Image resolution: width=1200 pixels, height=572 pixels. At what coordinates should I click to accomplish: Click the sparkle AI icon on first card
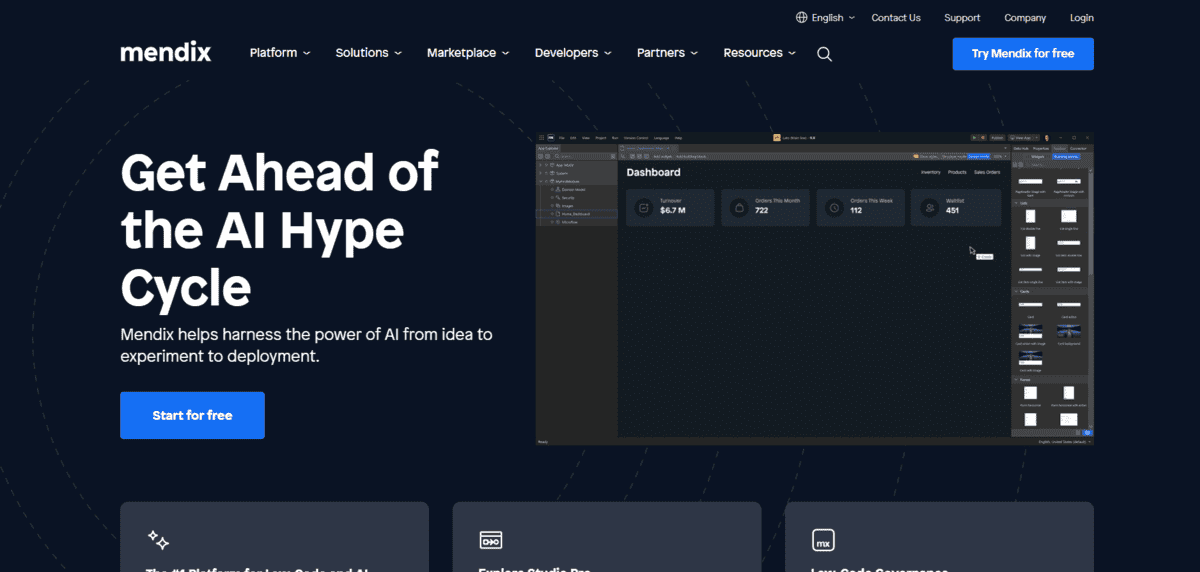point(158,540)
